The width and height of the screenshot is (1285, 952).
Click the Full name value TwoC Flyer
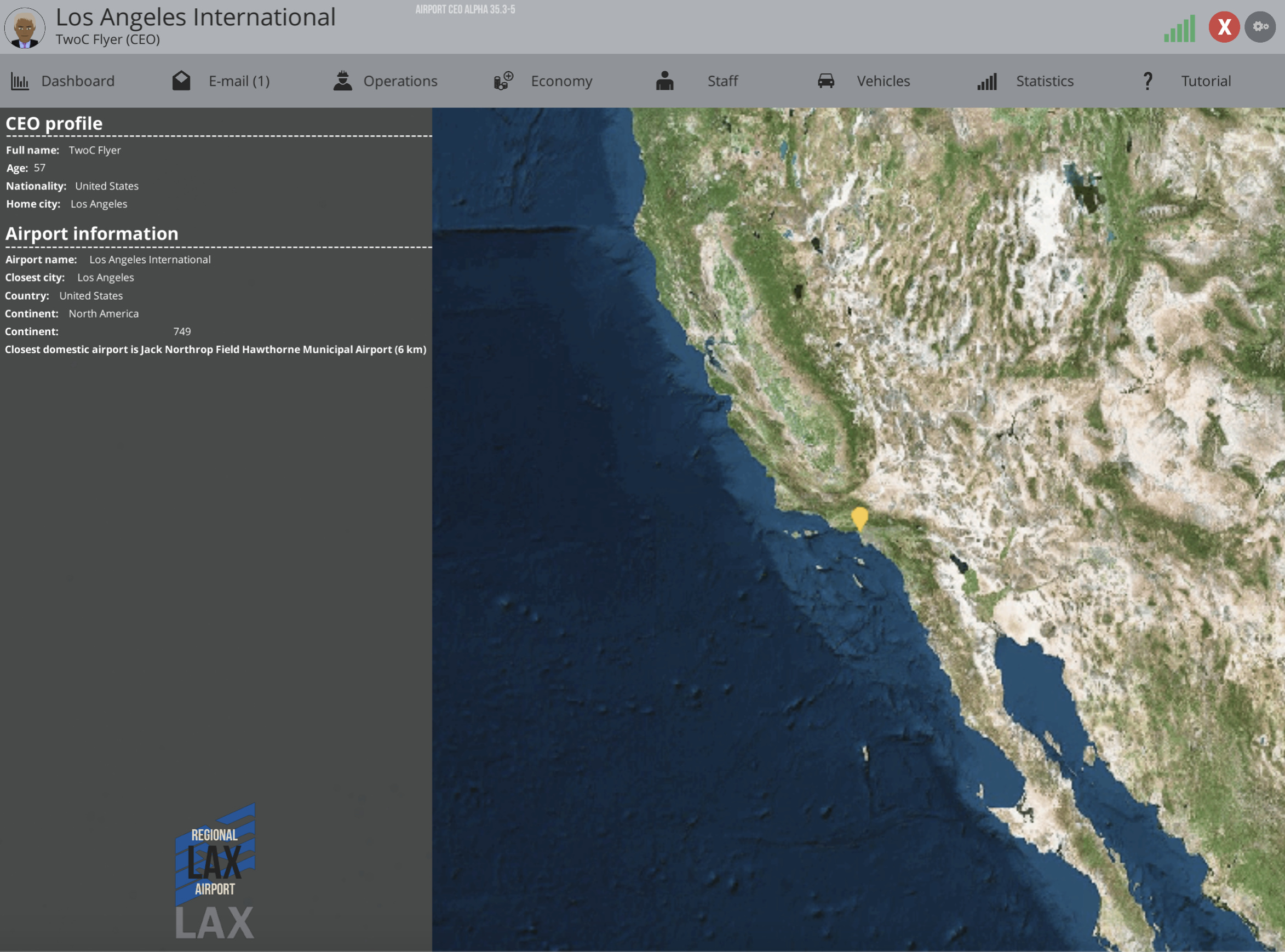tap(95, 150)
